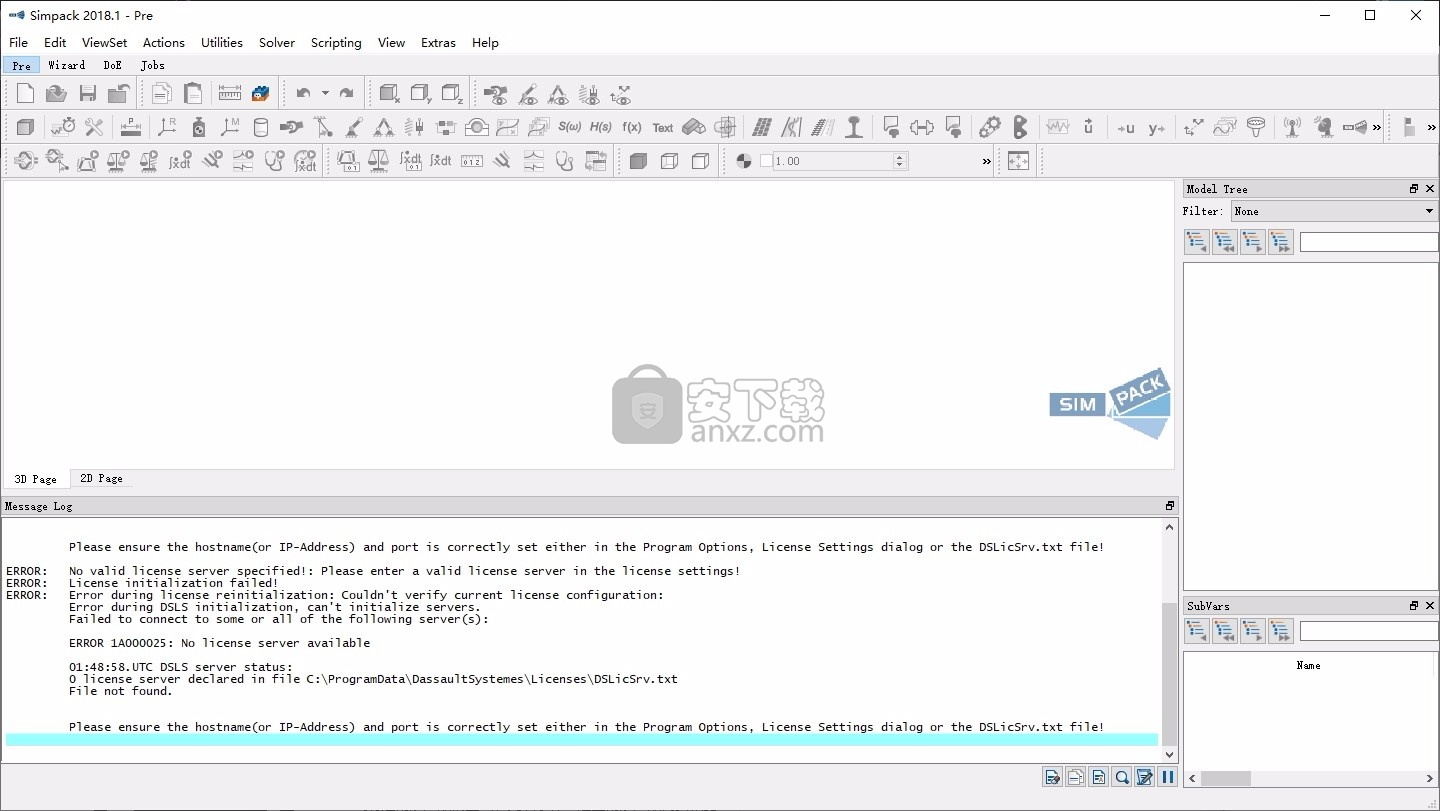This screenshot has height=811, width=1440.
Task: Click the magnifier search icon in Message Log
Action: coord(1122,777)
